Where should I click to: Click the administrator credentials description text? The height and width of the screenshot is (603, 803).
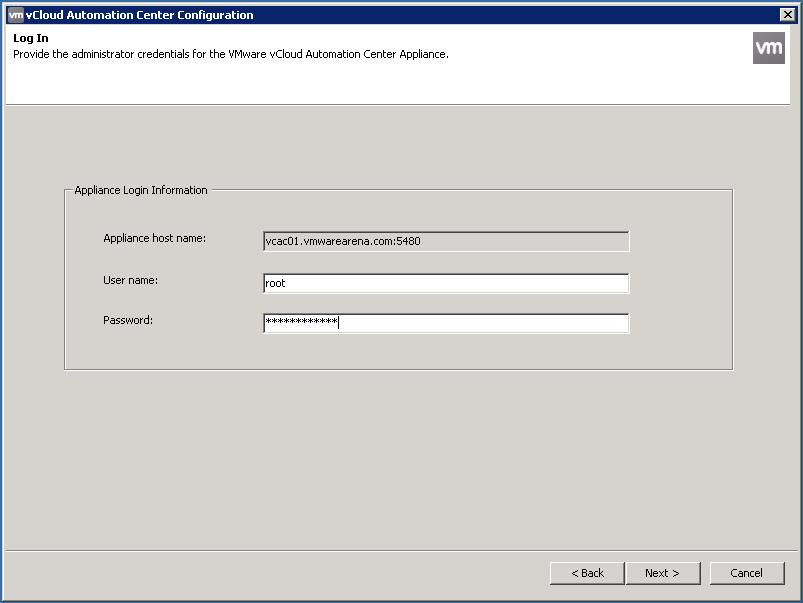pyautogui.click(x=231, y=54)
